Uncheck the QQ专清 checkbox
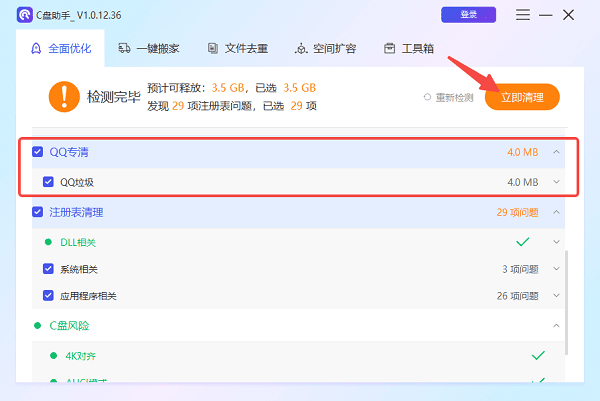 (38, 152)
